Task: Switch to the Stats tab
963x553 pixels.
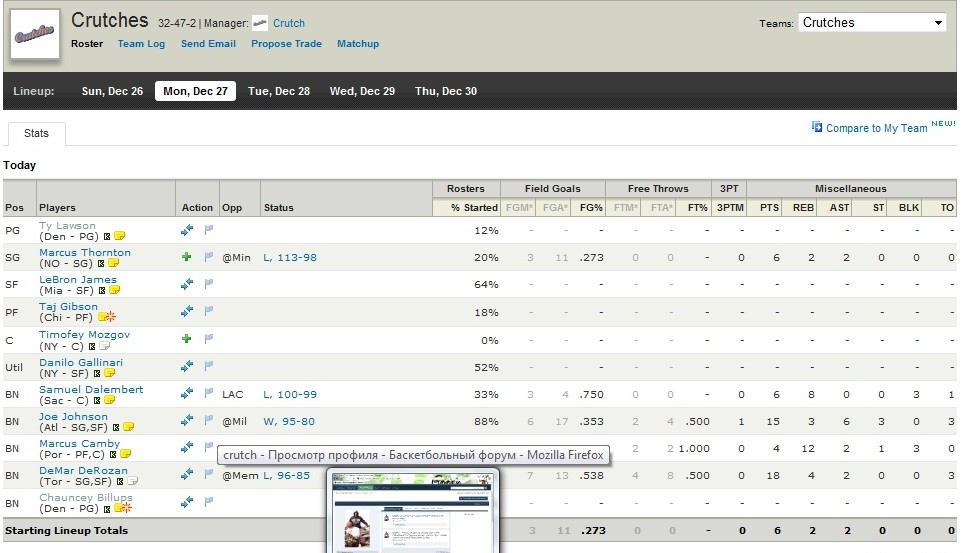Action: click(x=36, y=133)
